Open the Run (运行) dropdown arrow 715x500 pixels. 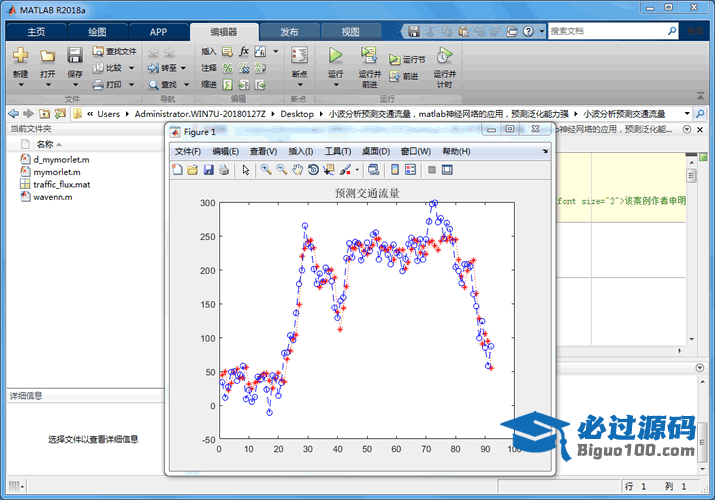coord(336,85)
